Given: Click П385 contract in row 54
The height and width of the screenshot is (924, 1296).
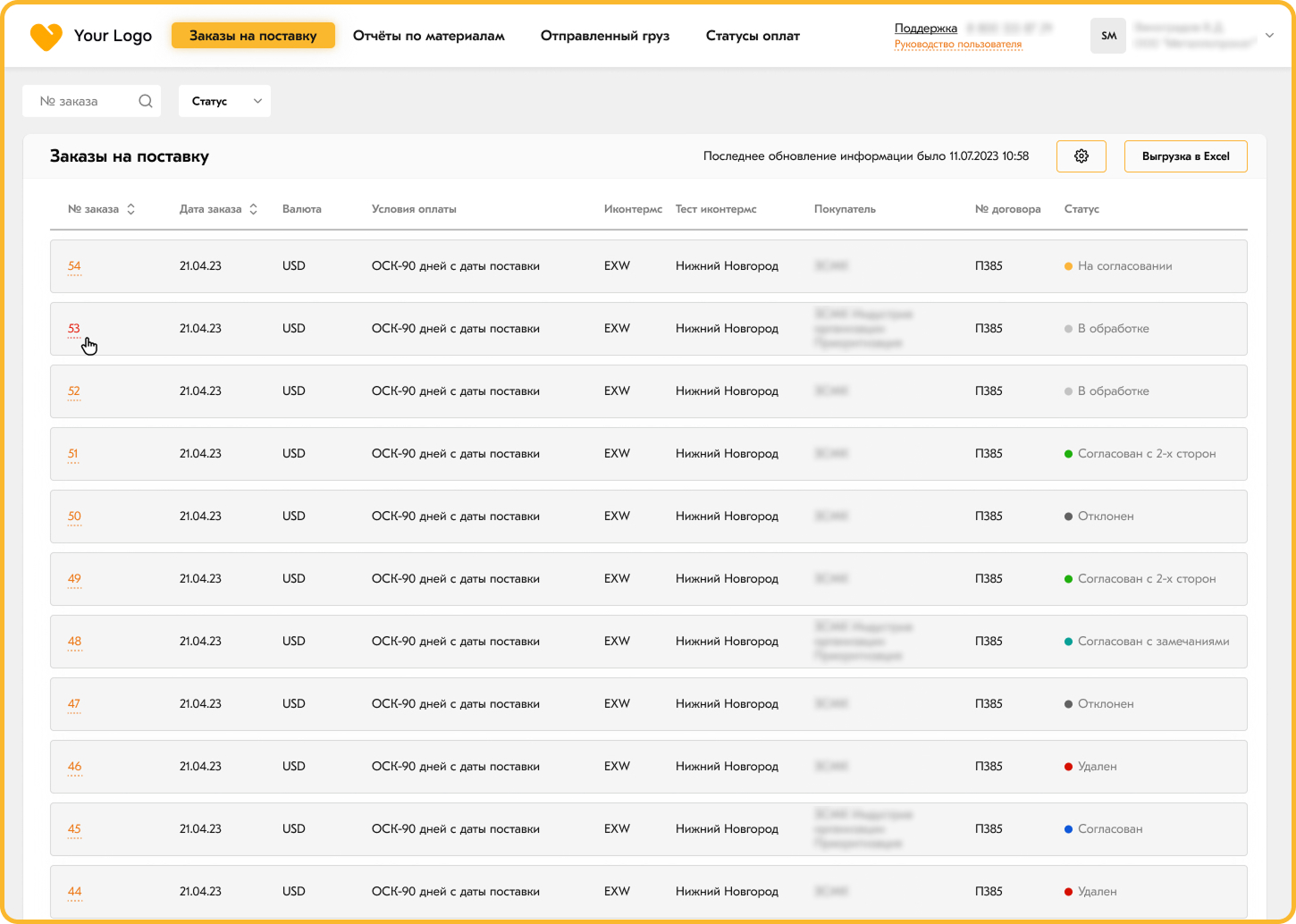Looking at the screenshot, I should (989, 266).
